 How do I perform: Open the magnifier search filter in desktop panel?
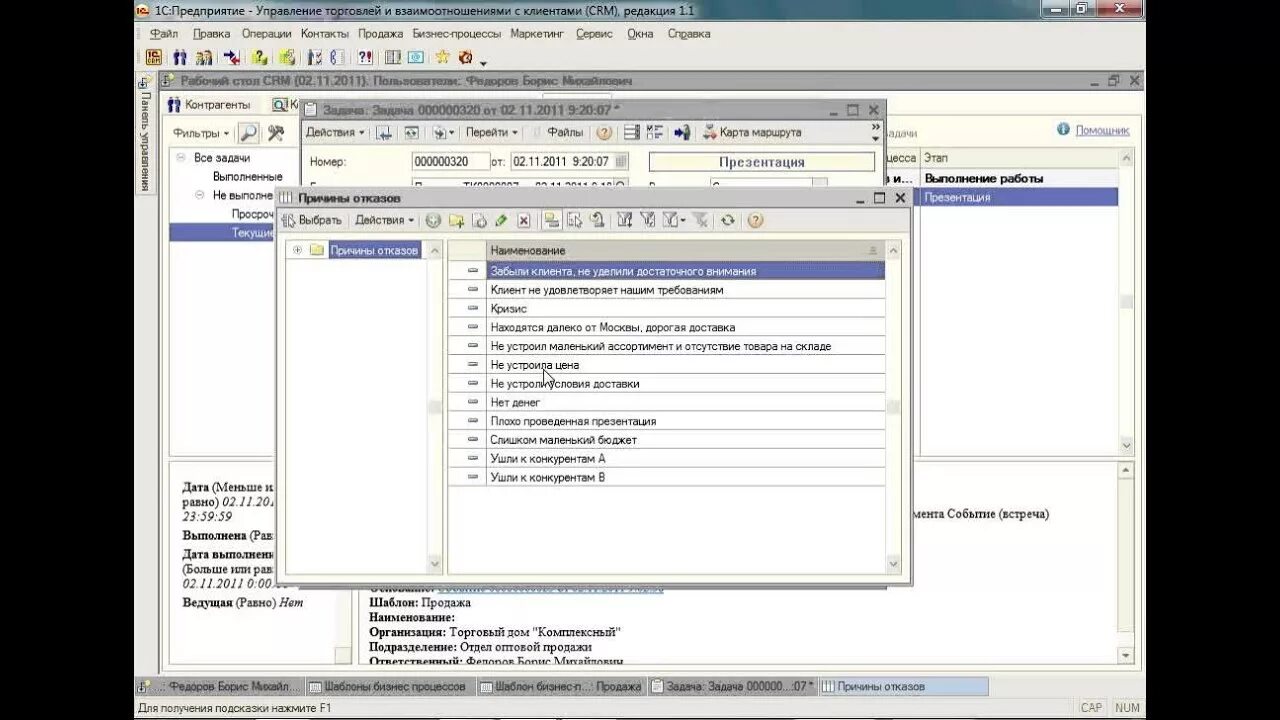[248, 133]
